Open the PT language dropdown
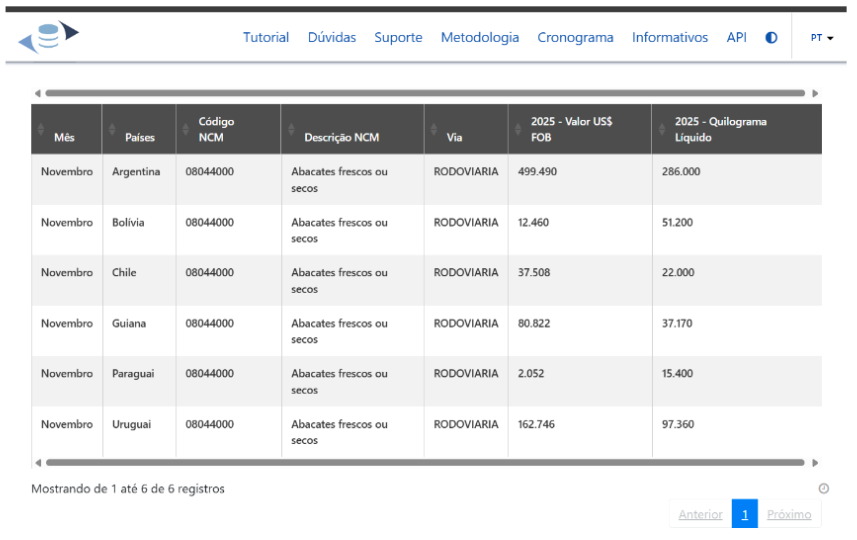857x540 pixels. point(822,38)
